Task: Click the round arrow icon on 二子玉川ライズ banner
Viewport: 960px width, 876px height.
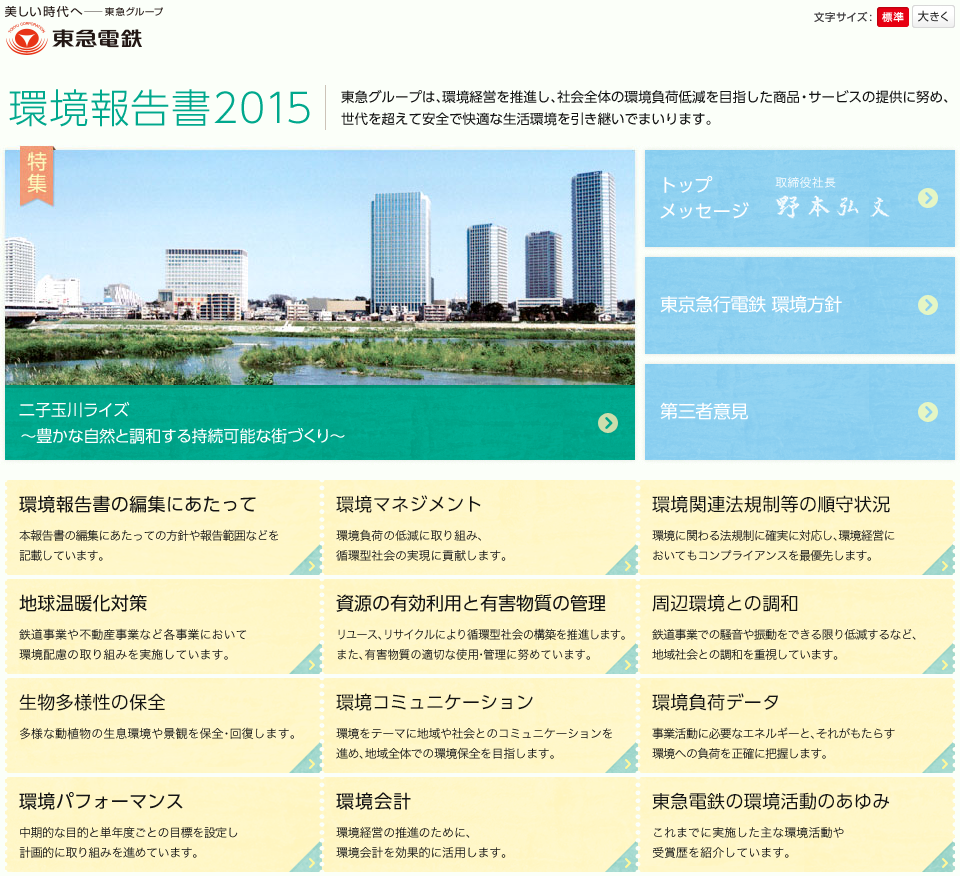Action: [x=607, y=422]
